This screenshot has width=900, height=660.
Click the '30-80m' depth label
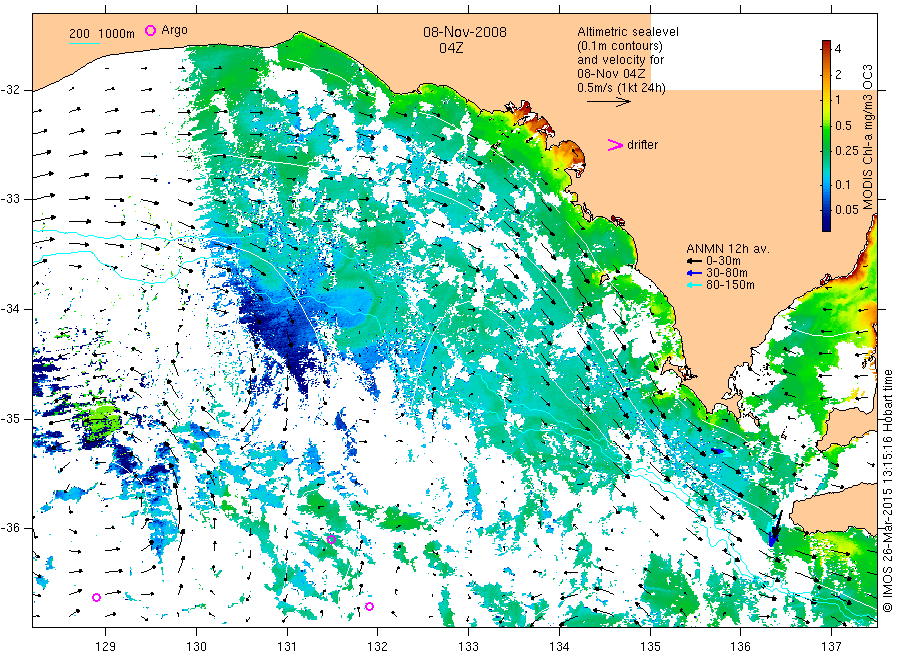[727, 273]
